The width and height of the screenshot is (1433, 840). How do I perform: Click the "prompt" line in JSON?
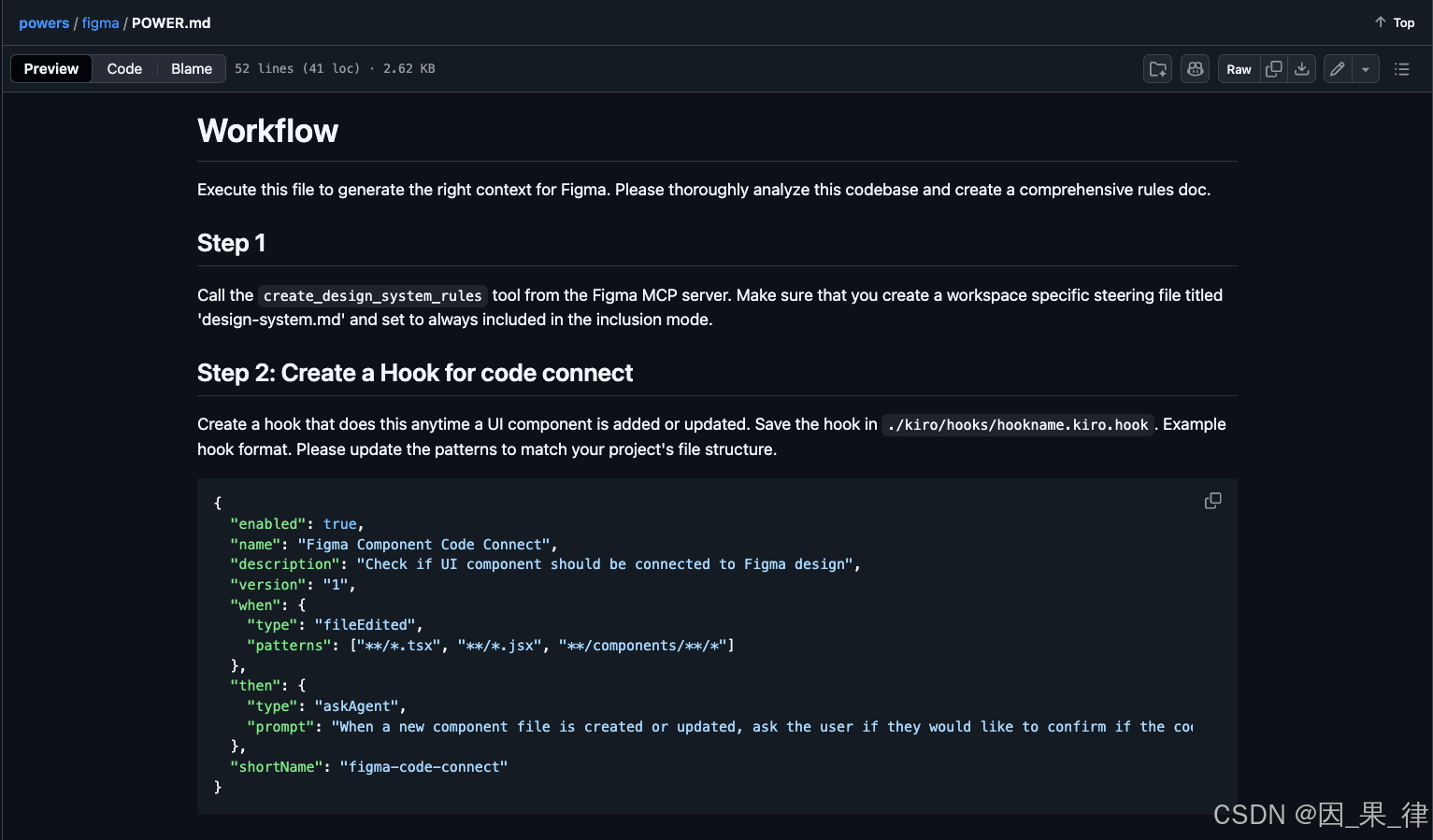tap(720, 727)
